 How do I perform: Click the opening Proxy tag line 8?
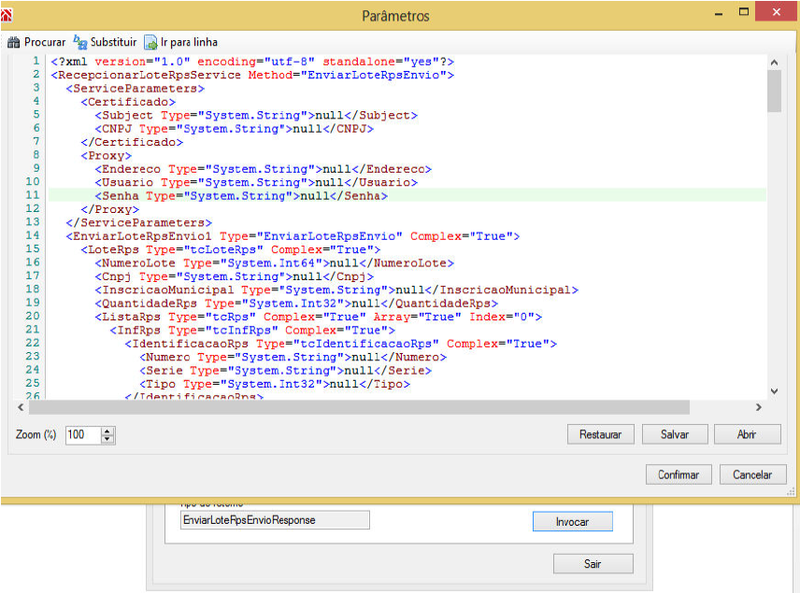[106, 156]
